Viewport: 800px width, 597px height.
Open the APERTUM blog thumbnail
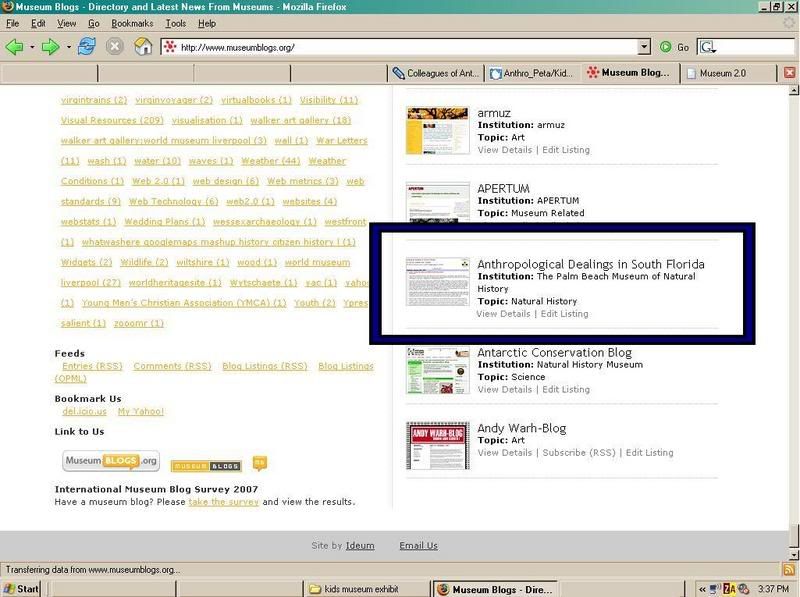click(438, 203)
